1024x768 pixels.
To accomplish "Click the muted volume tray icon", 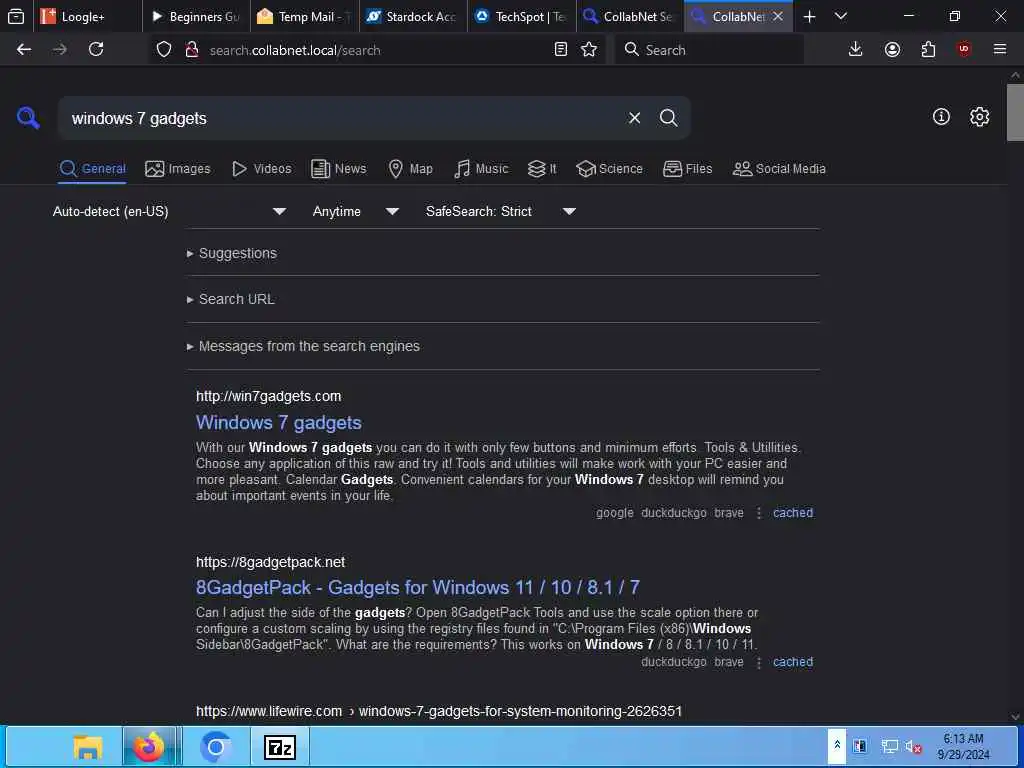I will (x=912, y=746).
